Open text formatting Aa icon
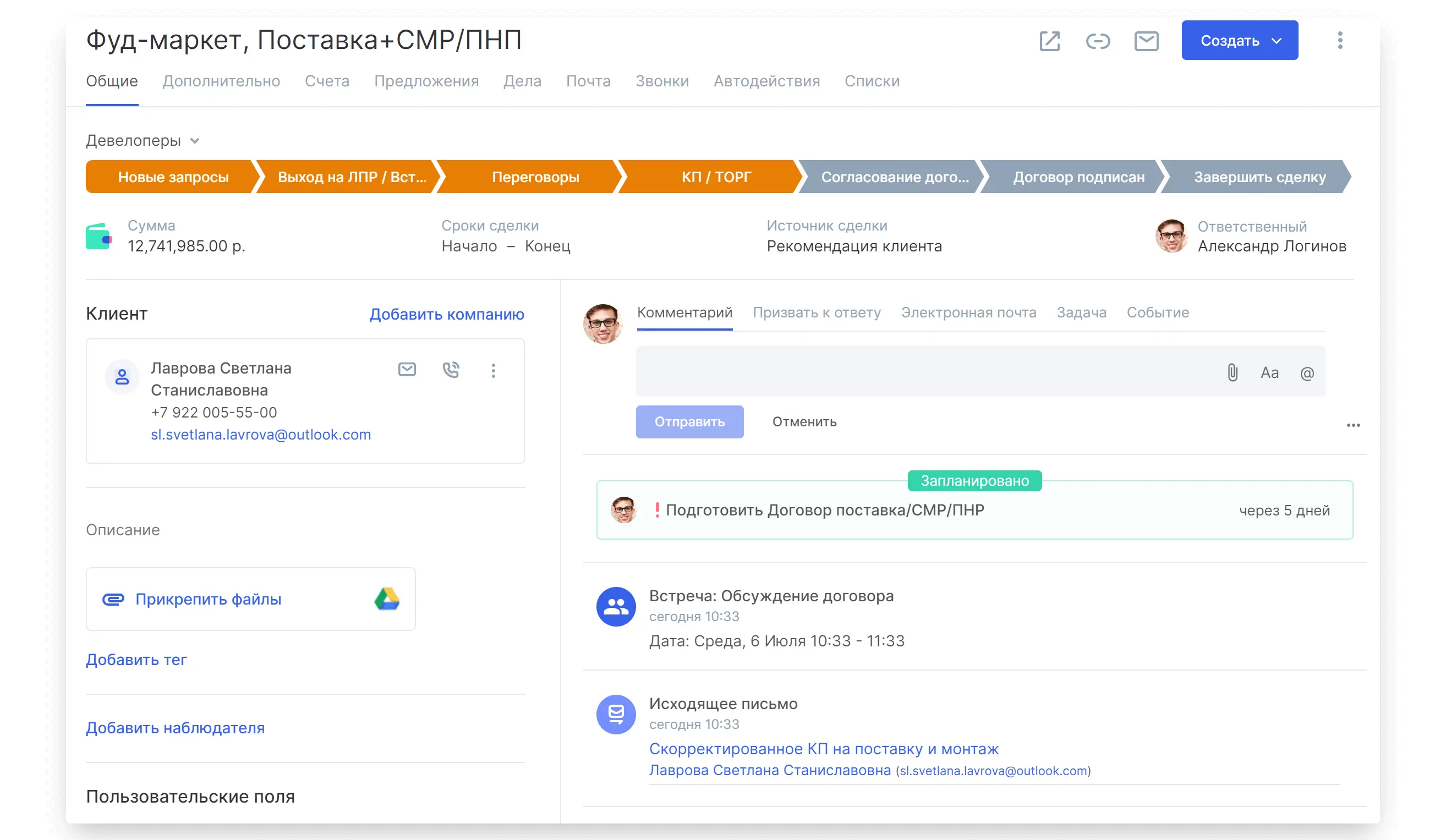 click(x=1269, y=373)
